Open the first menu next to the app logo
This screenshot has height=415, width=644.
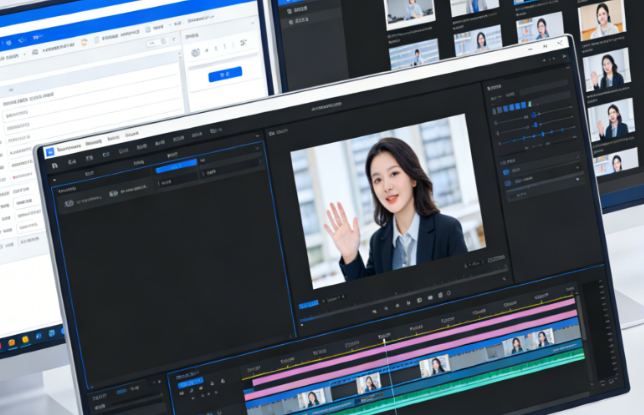point(69,145)
